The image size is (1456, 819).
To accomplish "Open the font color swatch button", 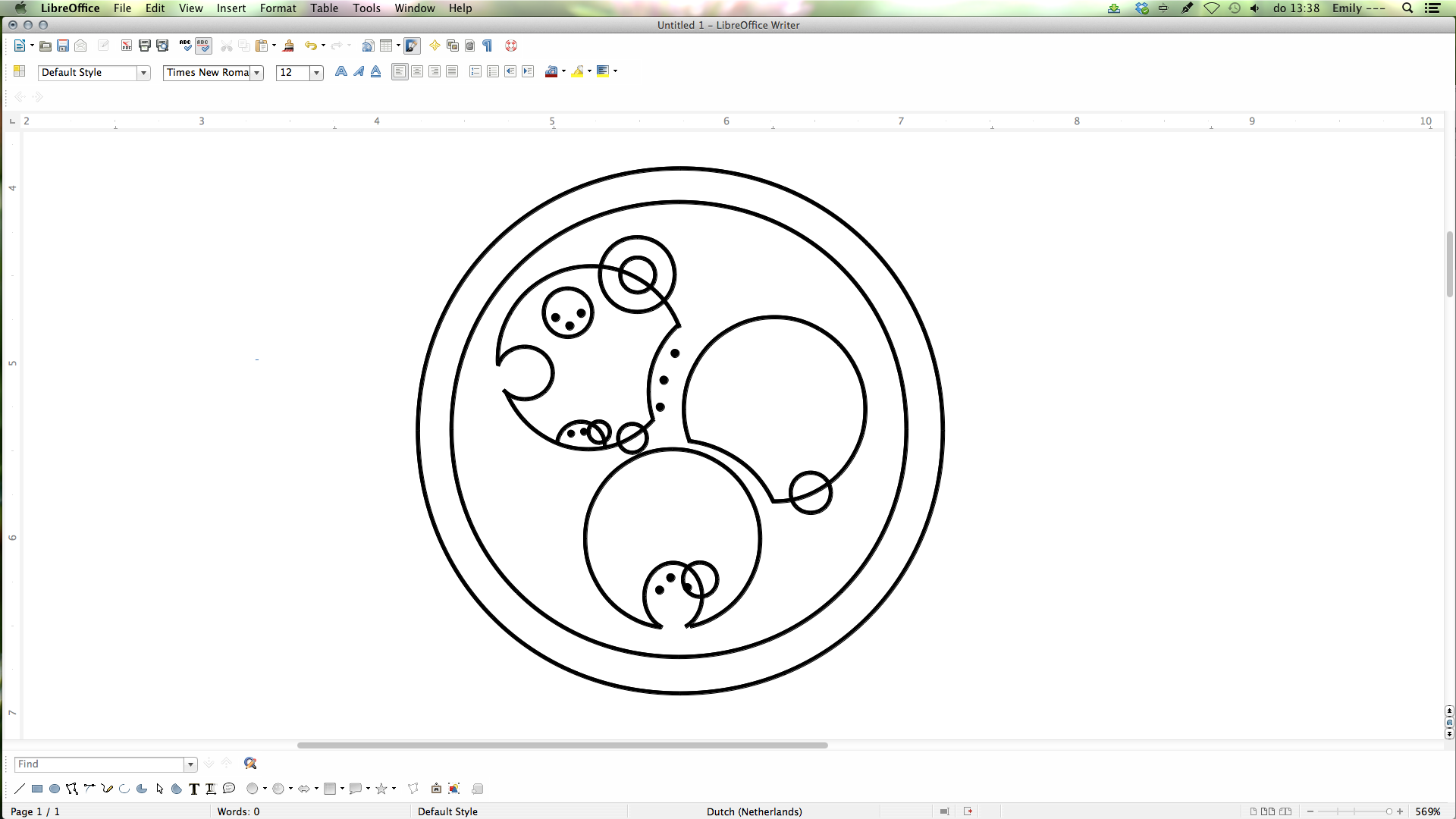I will (x=552, y=71).
